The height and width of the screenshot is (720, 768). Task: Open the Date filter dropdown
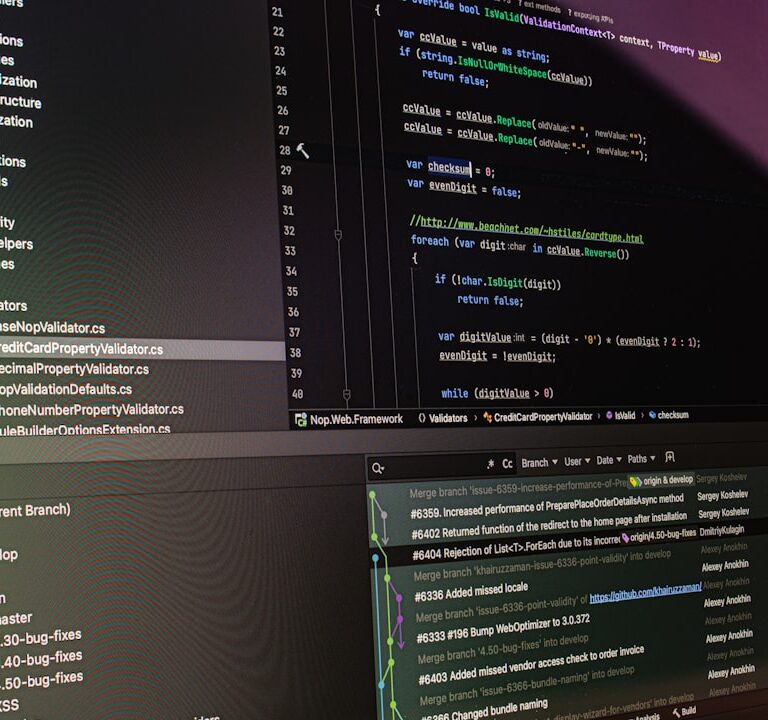[609, 460]
